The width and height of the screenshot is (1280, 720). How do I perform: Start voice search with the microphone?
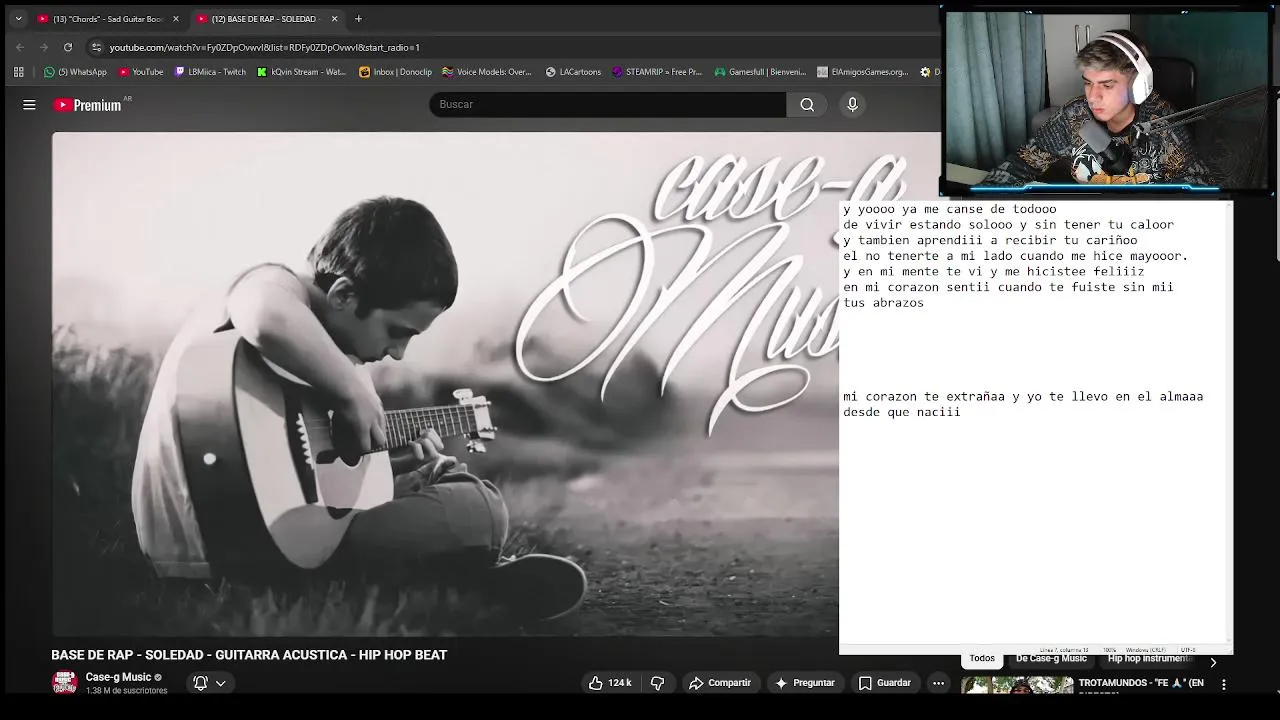pyautogui.click(x=852, y=105)
